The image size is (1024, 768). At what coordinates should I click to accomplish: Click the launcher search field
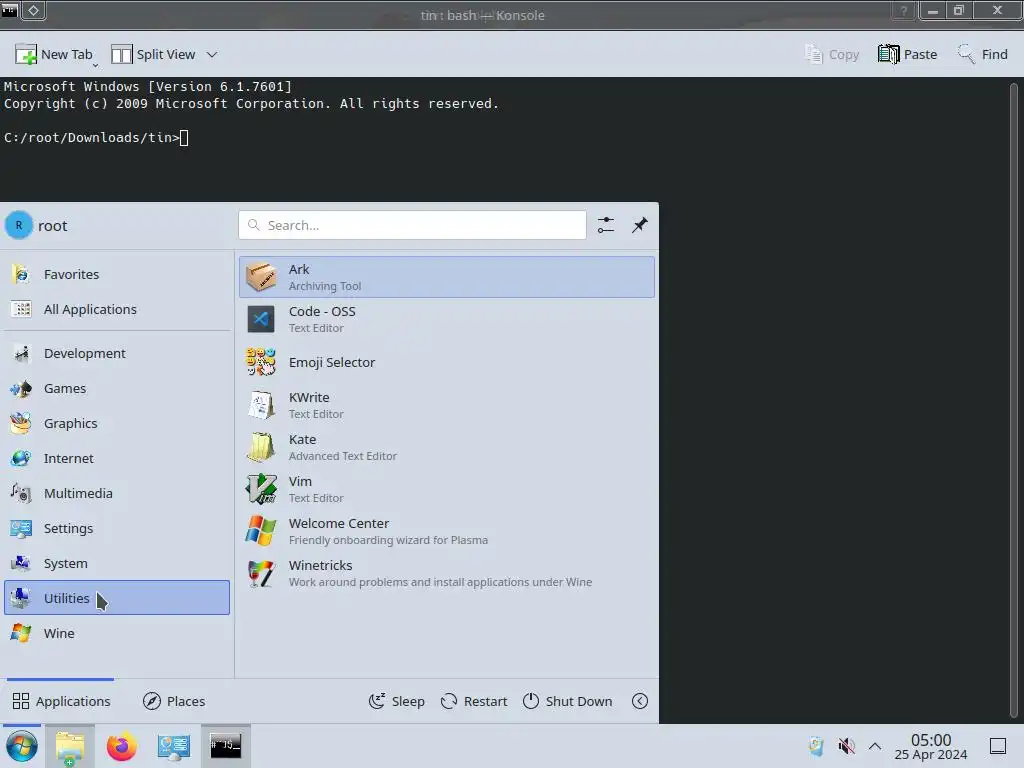tap(412, 225)
